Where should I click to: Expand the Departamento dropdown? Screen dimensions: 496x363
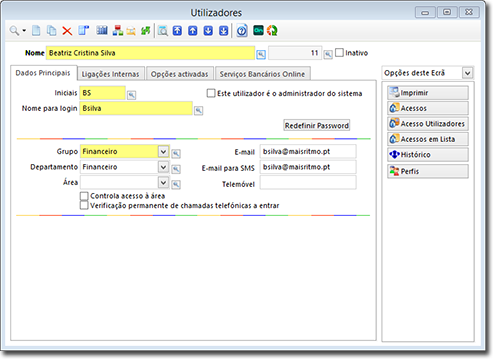[163, 167]
